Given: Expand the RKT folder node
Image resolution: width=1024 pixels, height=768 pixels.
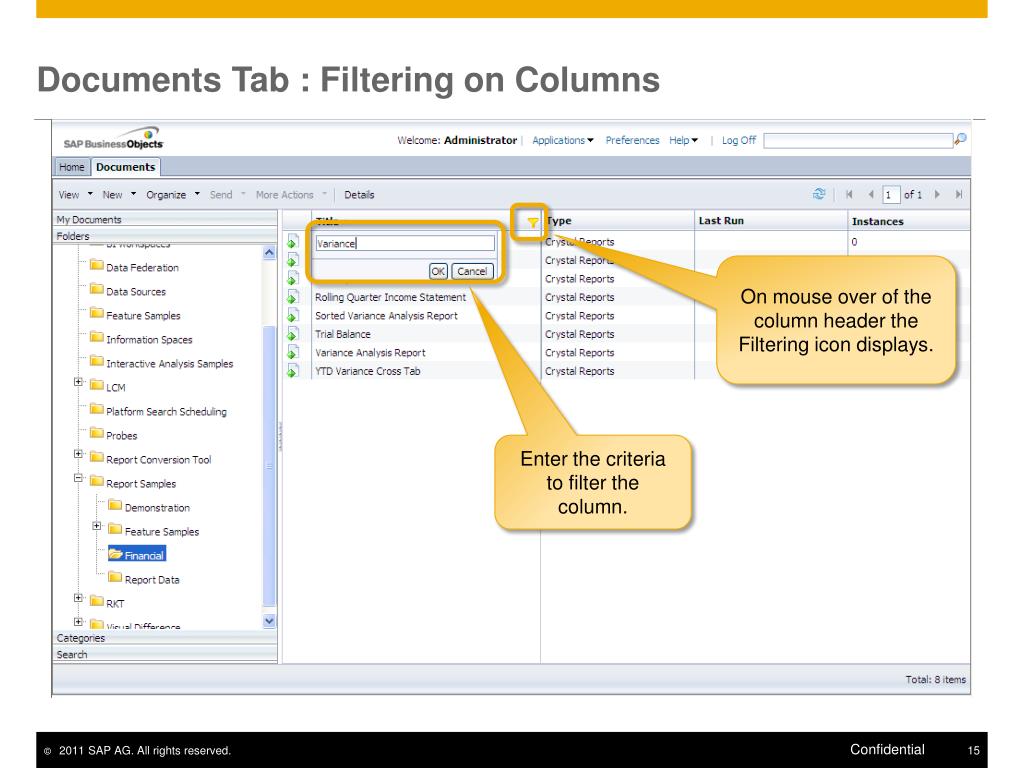Looking at the screenshot, I should 78,598.
